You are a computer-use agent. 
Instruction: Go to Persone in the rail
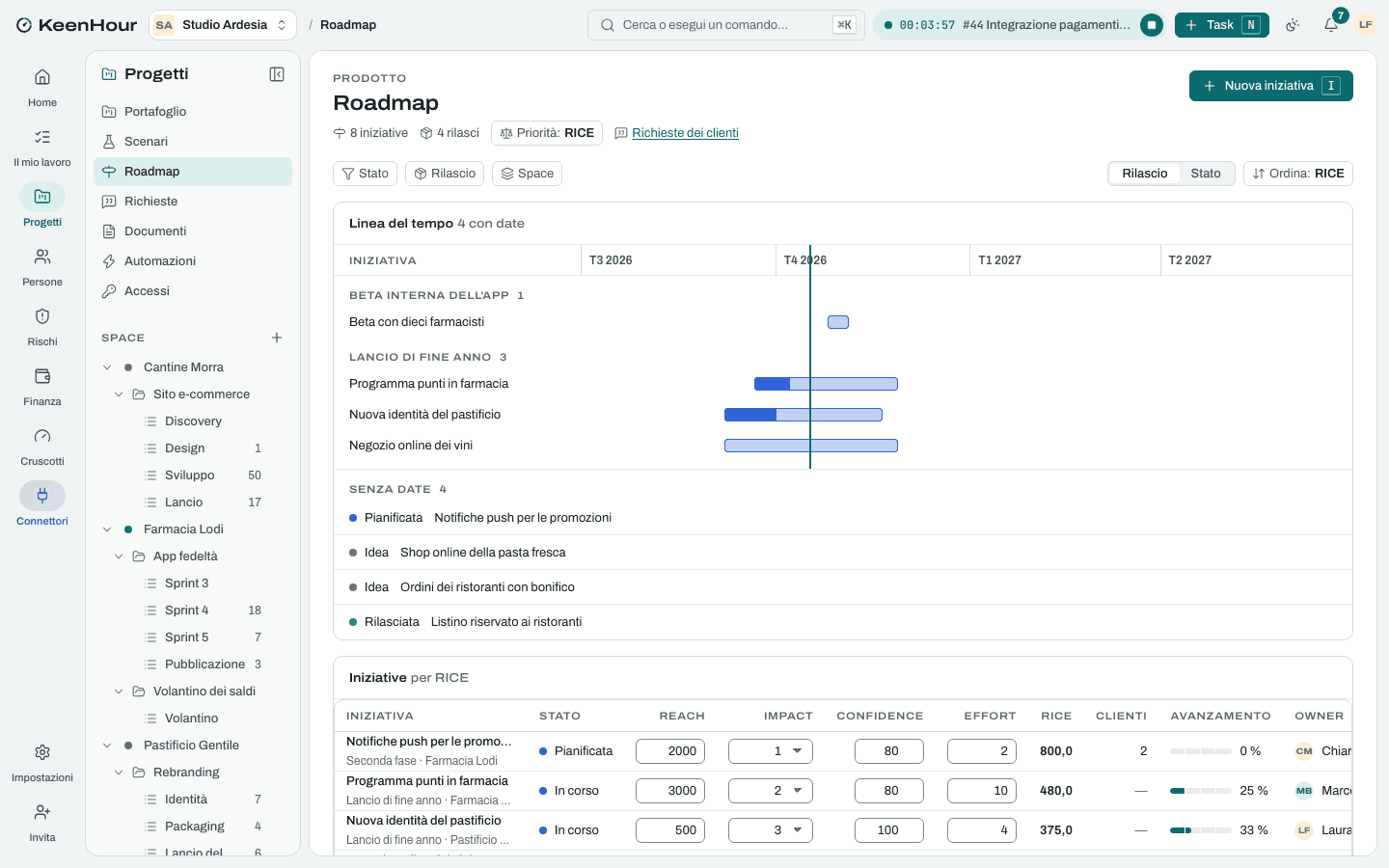pyautogui.click(x=42, y=266)
